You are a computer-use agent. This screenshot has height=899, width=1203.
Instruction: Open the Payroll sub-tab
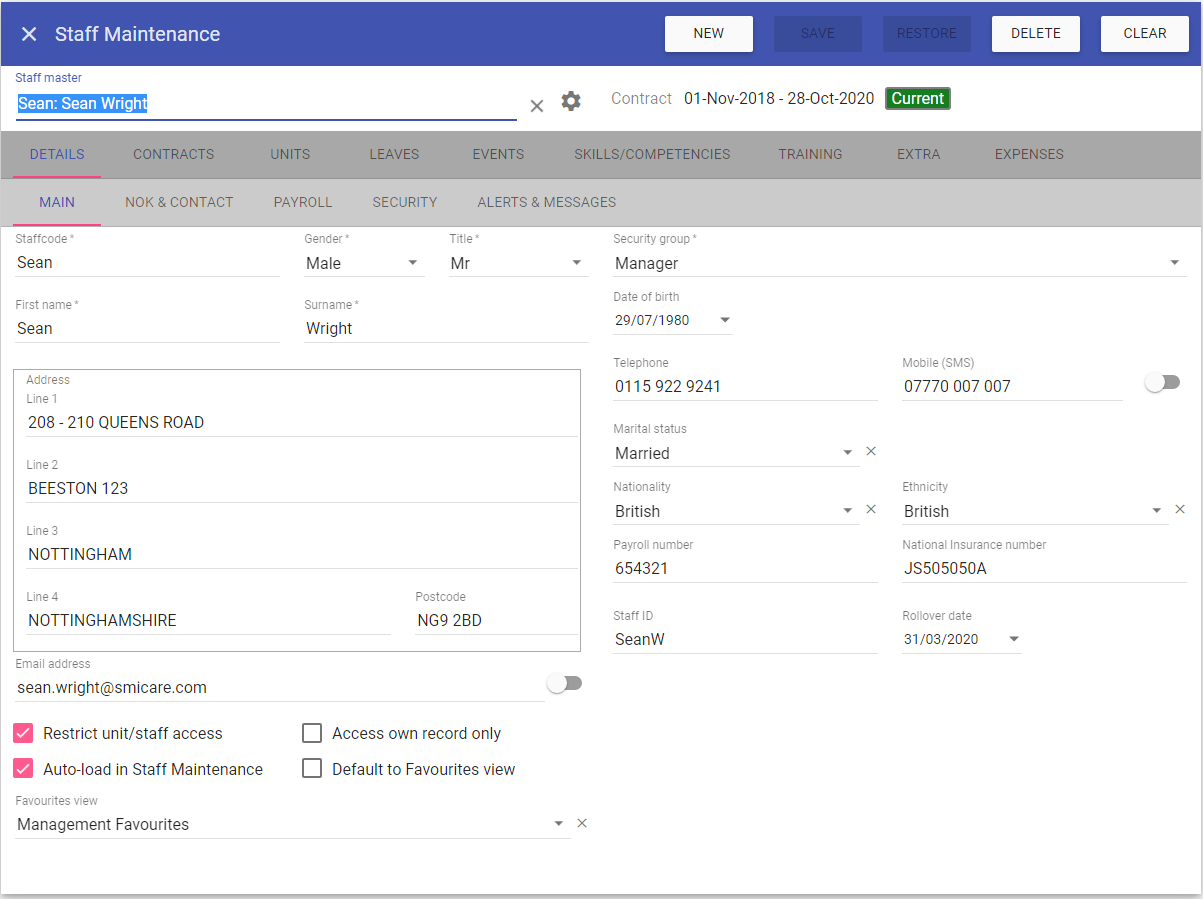tap(303, 202)
